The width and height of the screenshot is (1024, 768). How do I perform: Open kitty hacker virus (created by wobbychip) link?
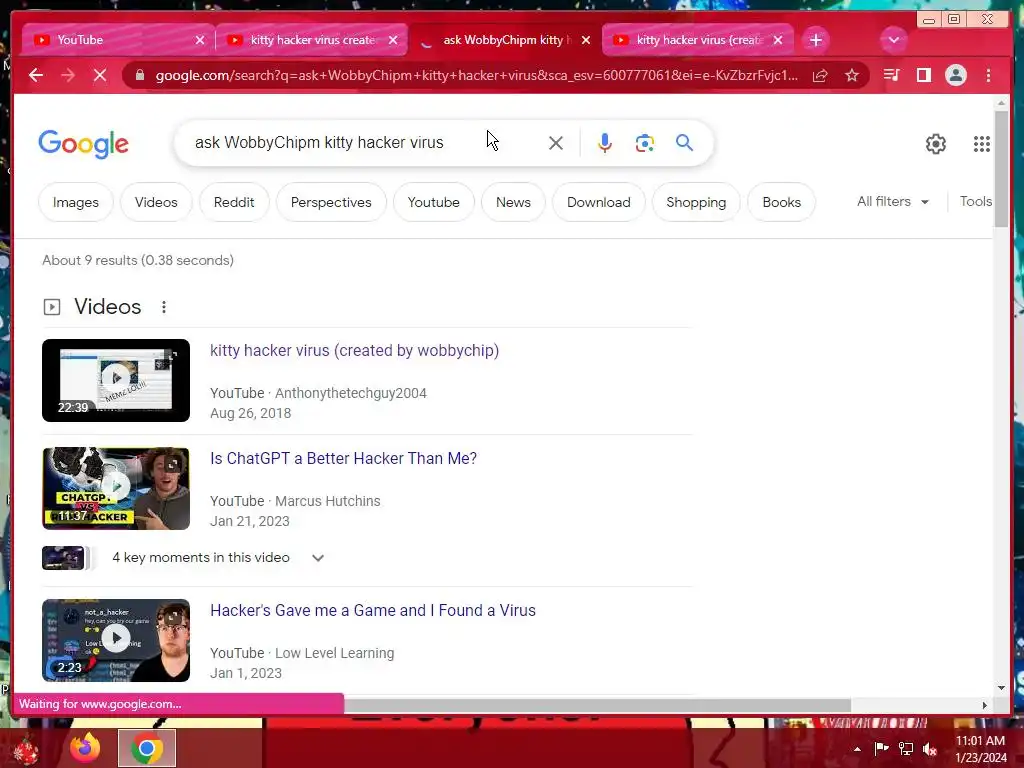354,351
